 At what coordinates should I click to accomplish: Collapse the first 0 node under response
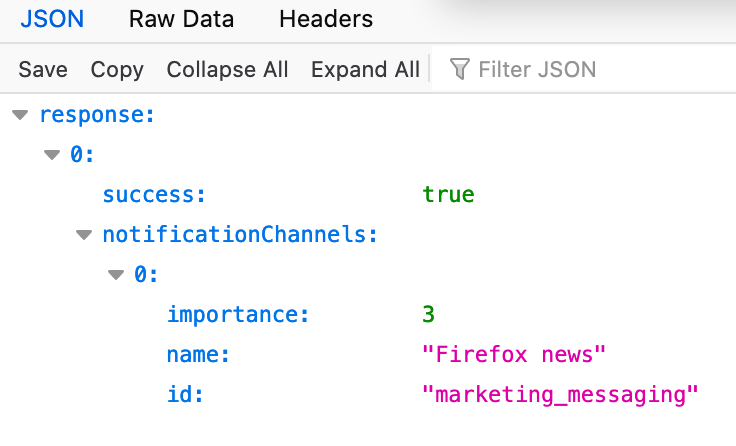[52, 154]
